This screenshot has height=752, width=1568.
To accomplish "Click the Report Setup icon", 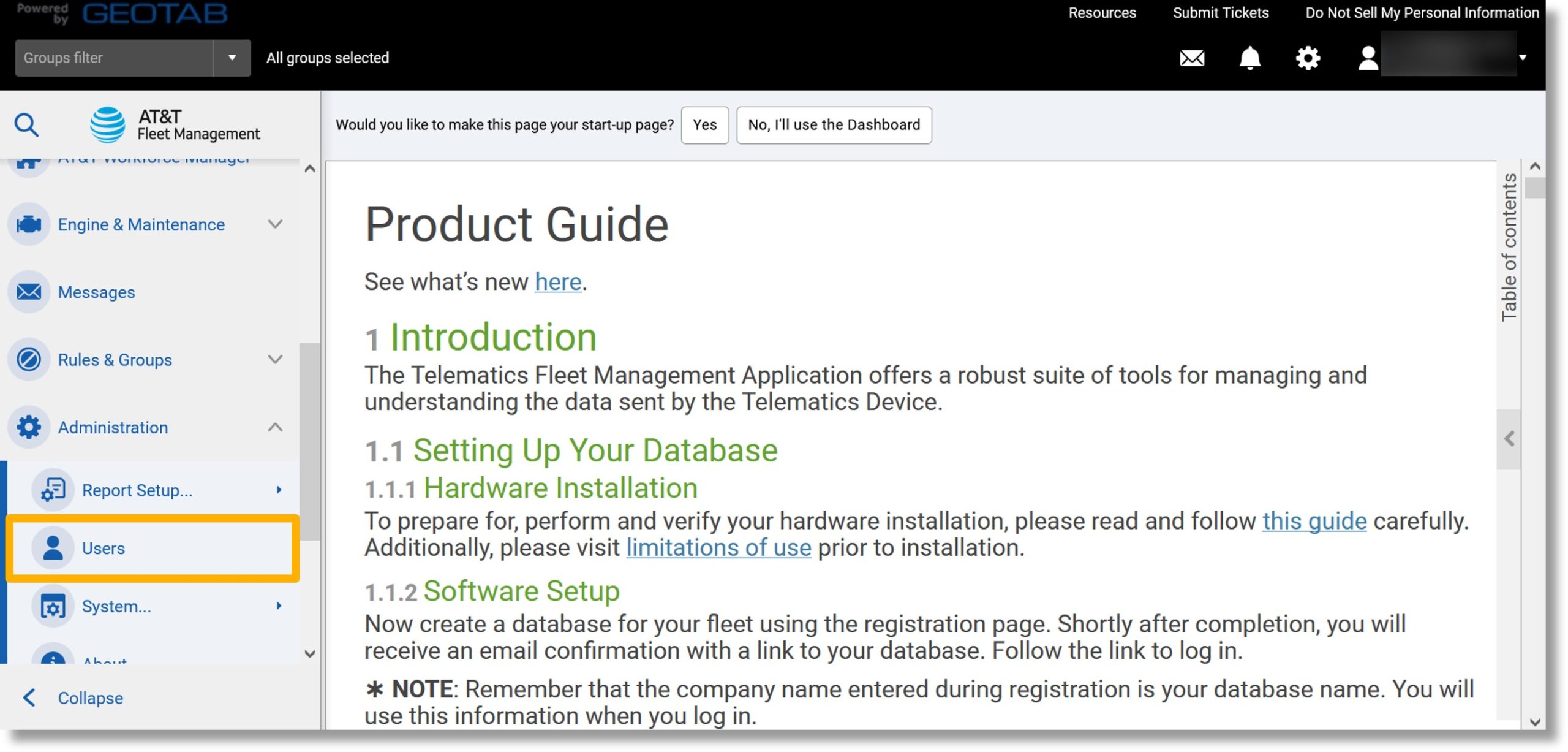I will (x=53, y=490).
